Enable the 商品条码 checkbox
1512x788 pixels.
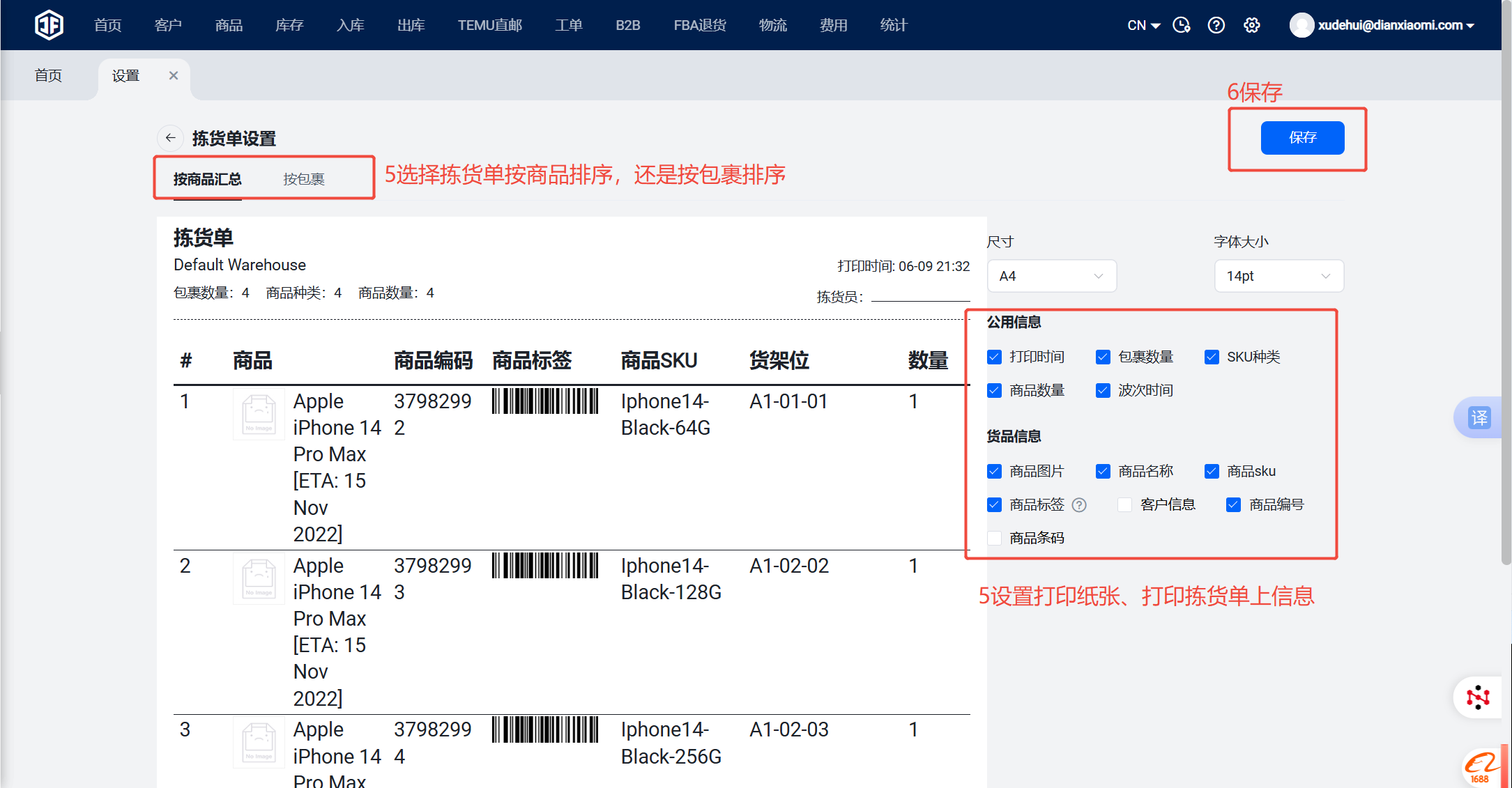click(995, 538)
